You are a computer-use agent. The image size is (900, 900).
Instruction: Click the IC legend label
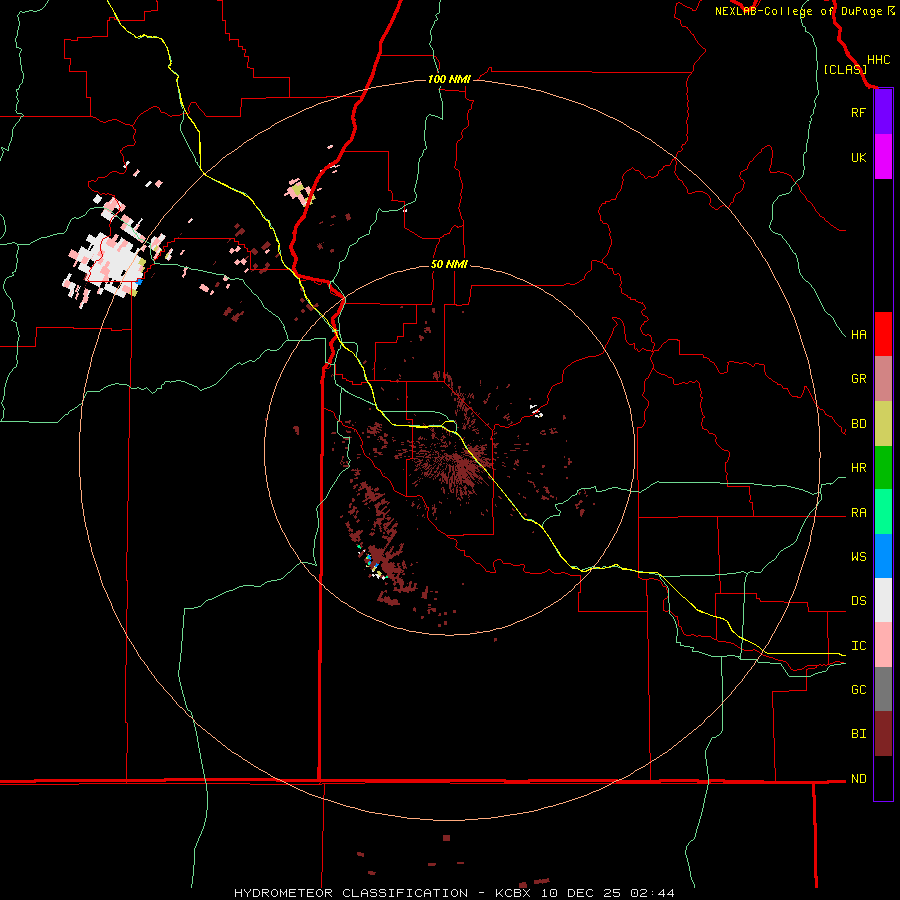click(858, 646)
